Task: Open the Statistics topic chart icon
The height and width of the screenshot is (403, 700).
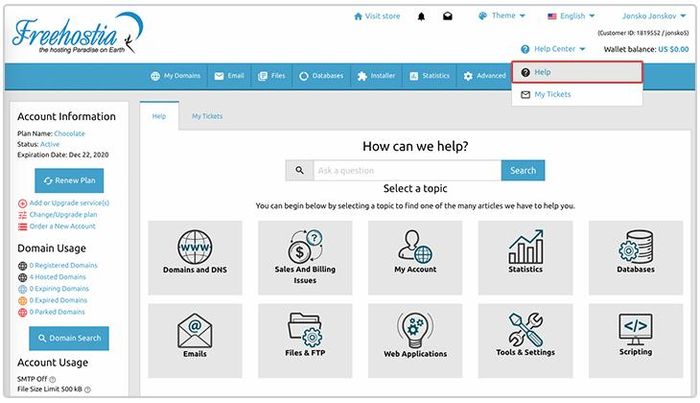Action: pyautogui.click(x=525, y=246)
